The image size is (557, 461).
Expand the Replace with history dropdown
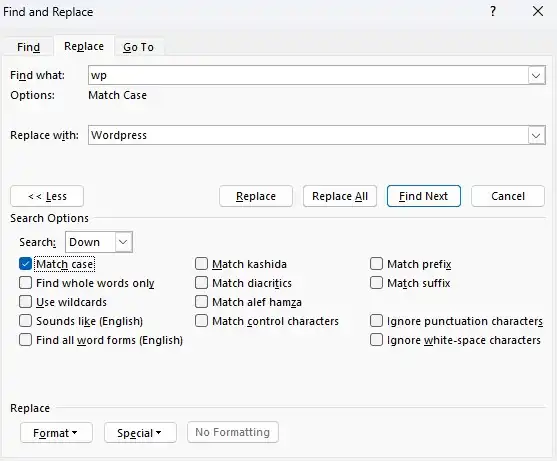pos(536,135)
